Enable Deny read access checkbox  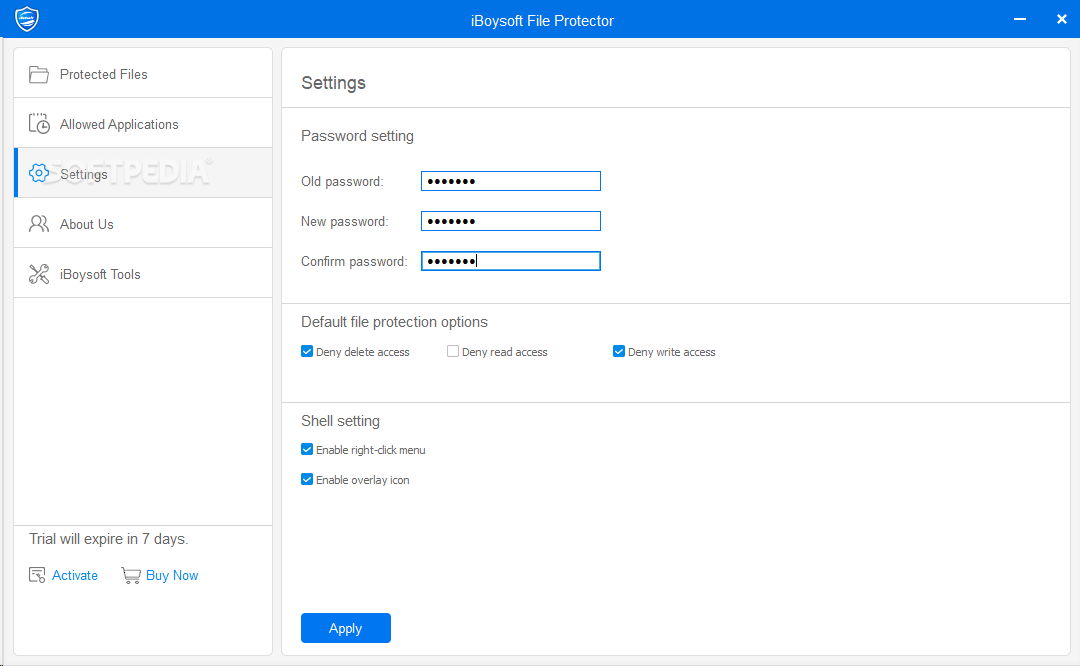tap(453, 351)
